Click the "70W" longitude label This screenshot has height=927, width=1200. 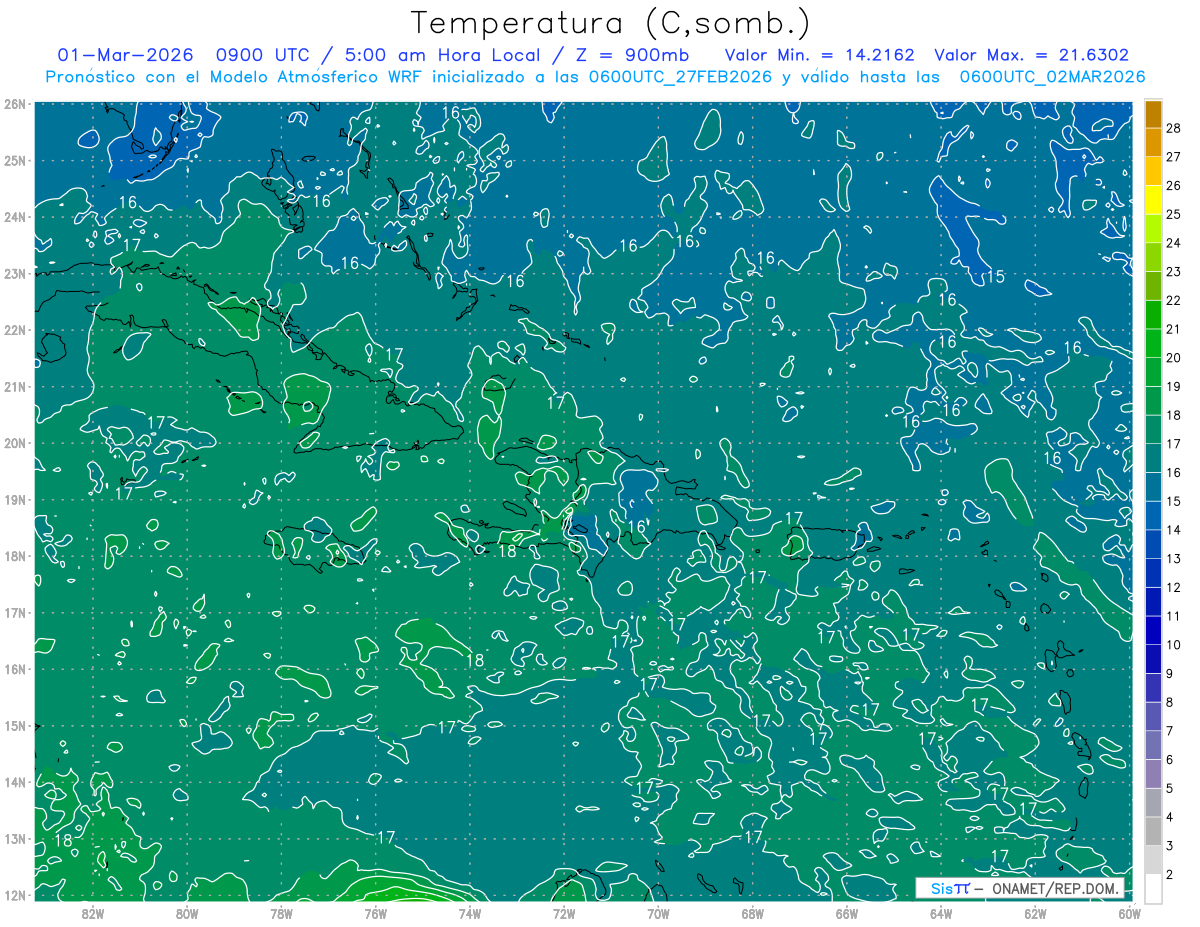[x=658, y=913]
